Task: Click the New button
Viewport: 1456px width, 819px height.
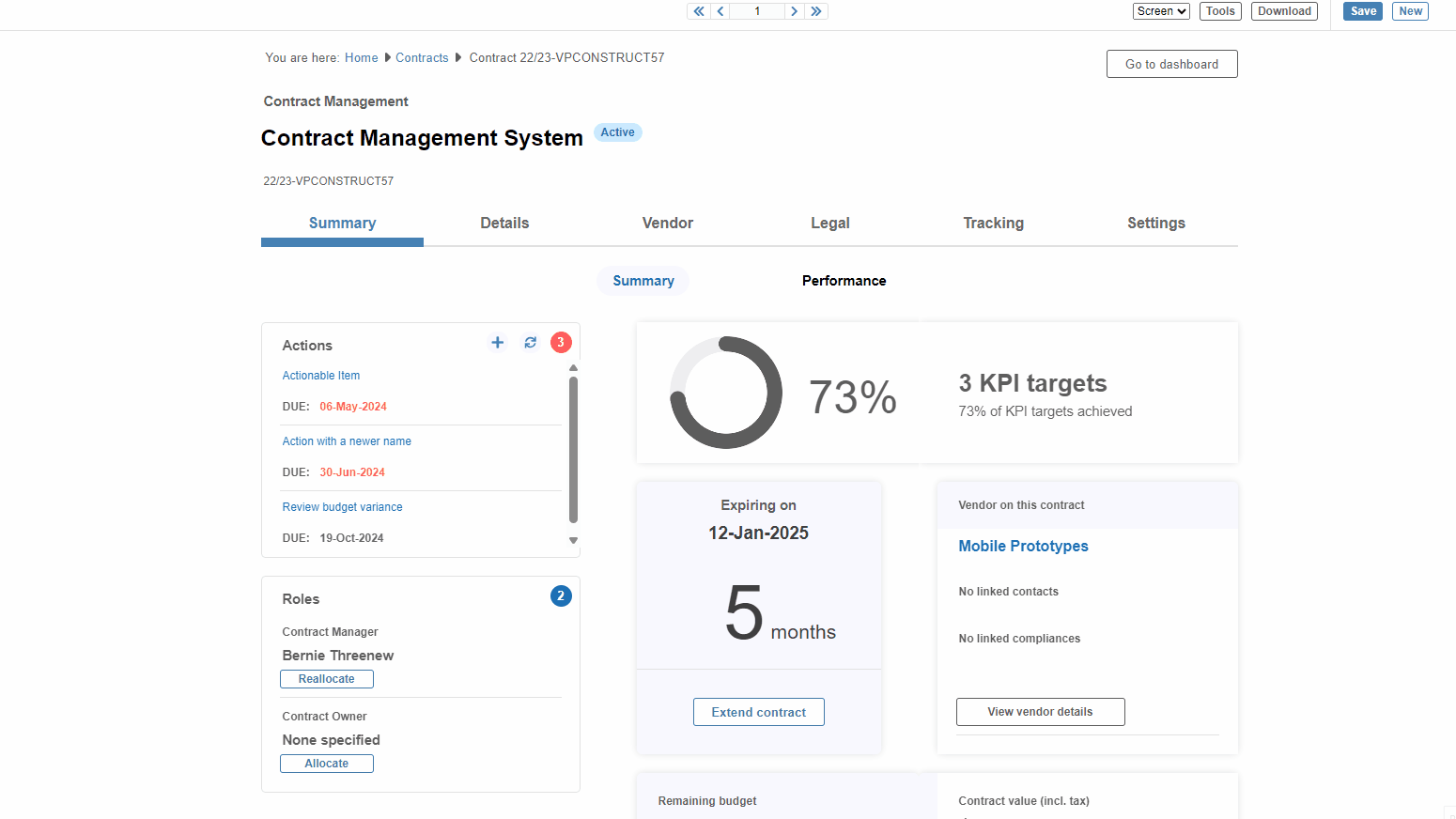Action: tap(1410, 11)
